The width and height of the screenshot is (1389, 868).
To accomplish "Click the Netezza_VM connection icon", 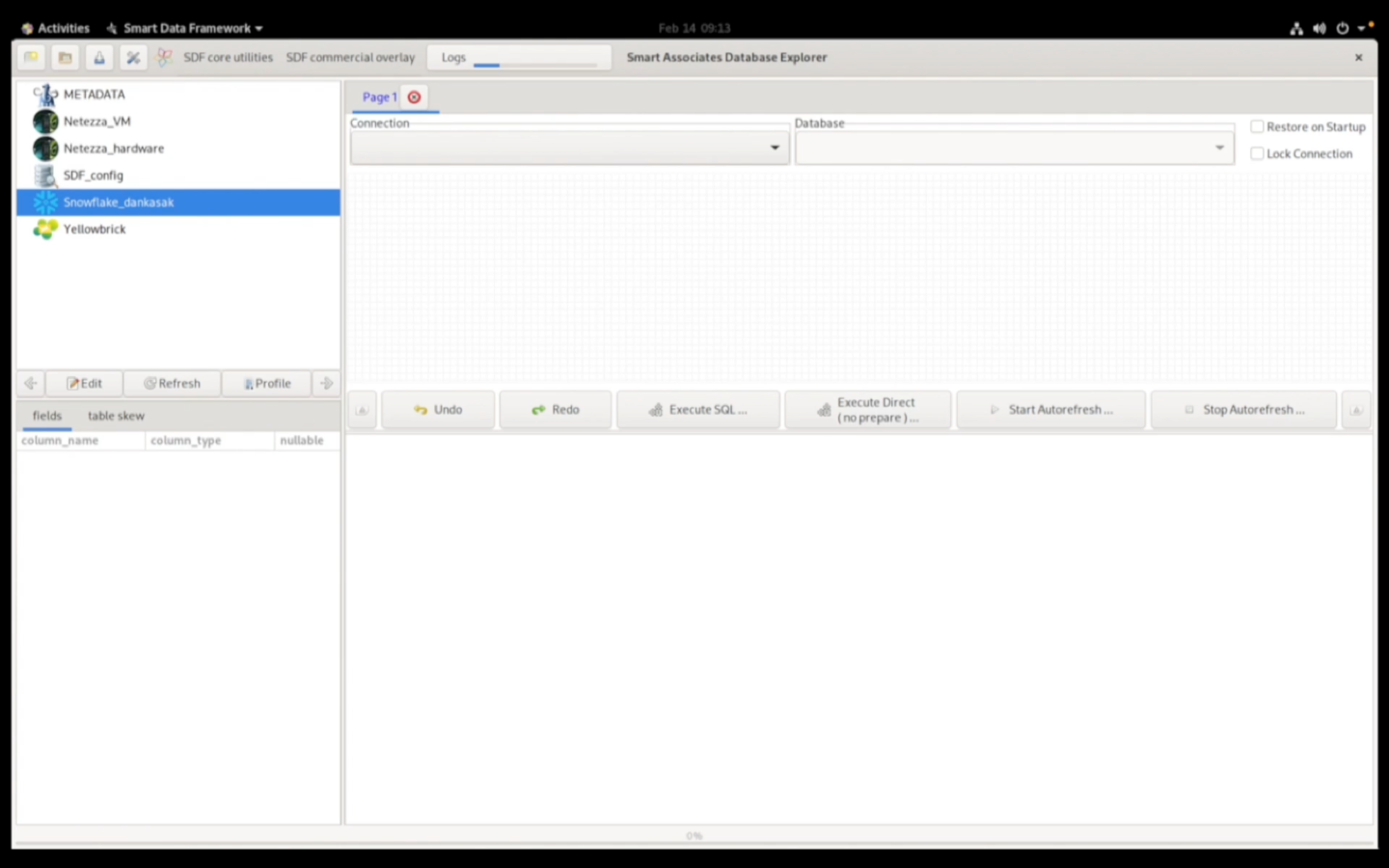I will click(x=45, y=122).
